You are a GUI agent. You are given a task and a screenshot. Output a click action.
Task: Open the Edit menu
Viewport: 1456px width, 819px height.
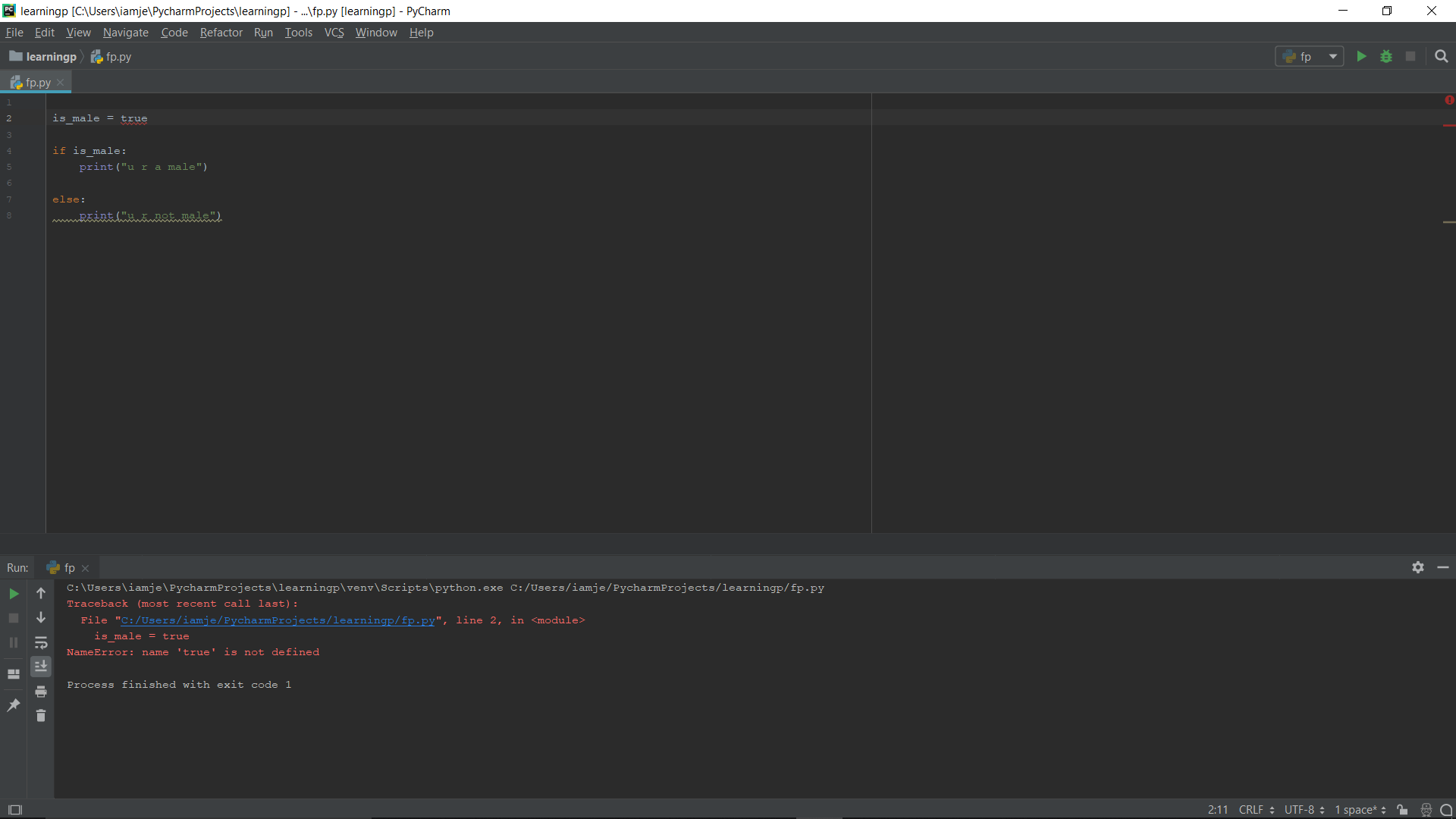45,33
